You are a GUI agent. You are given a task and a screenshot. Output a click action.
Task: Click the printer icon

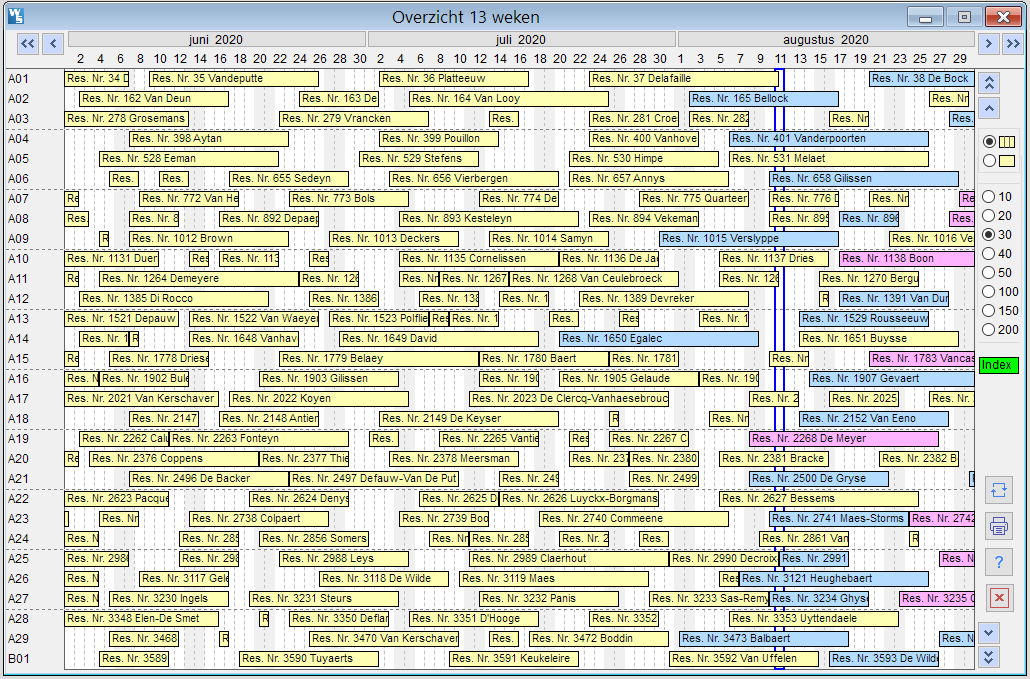pyautogui.click(x=998, y=525)
